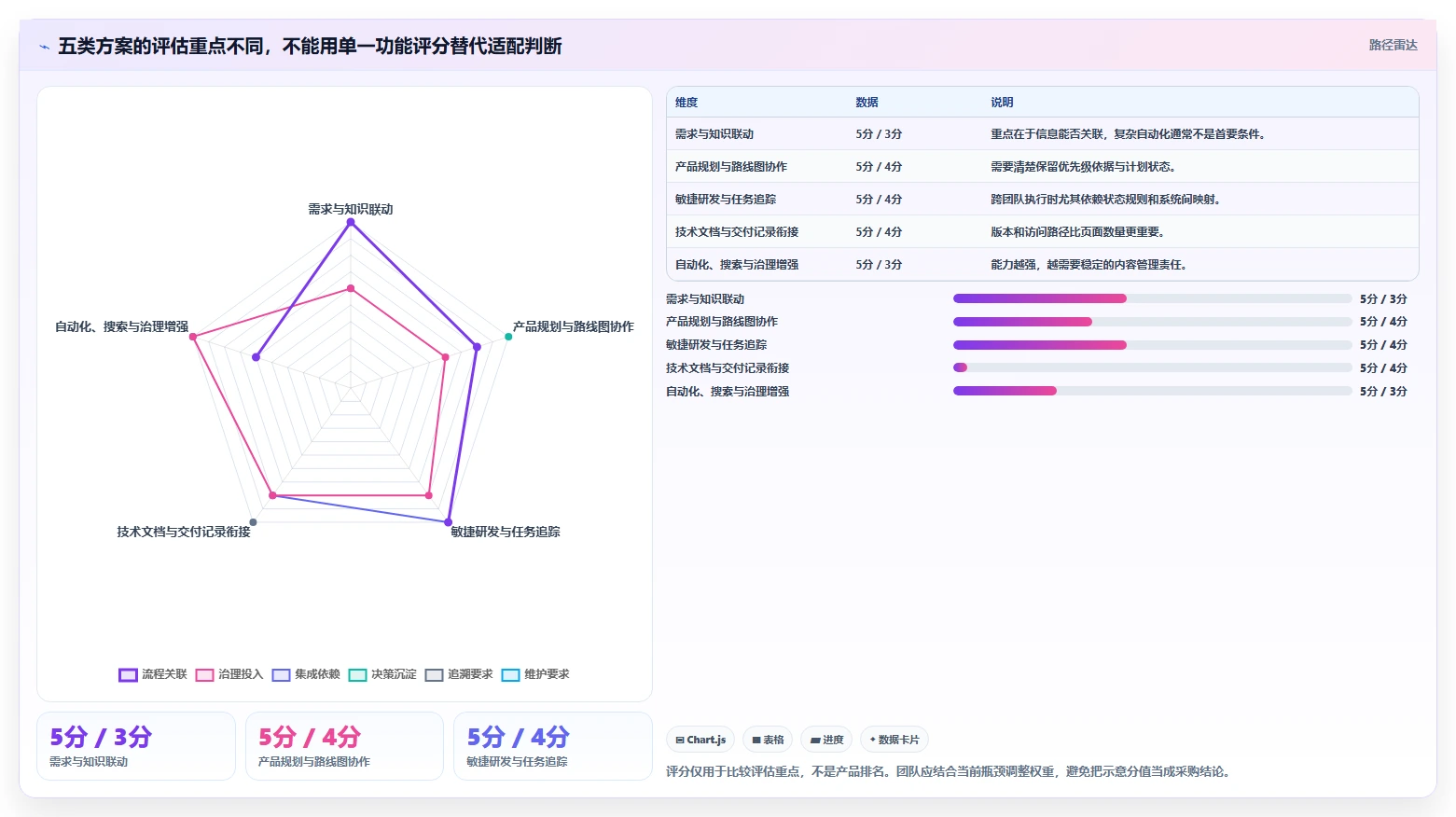Click the 说明 column header
This screenshot has width=1456, height=817.
pos(1002,103)
